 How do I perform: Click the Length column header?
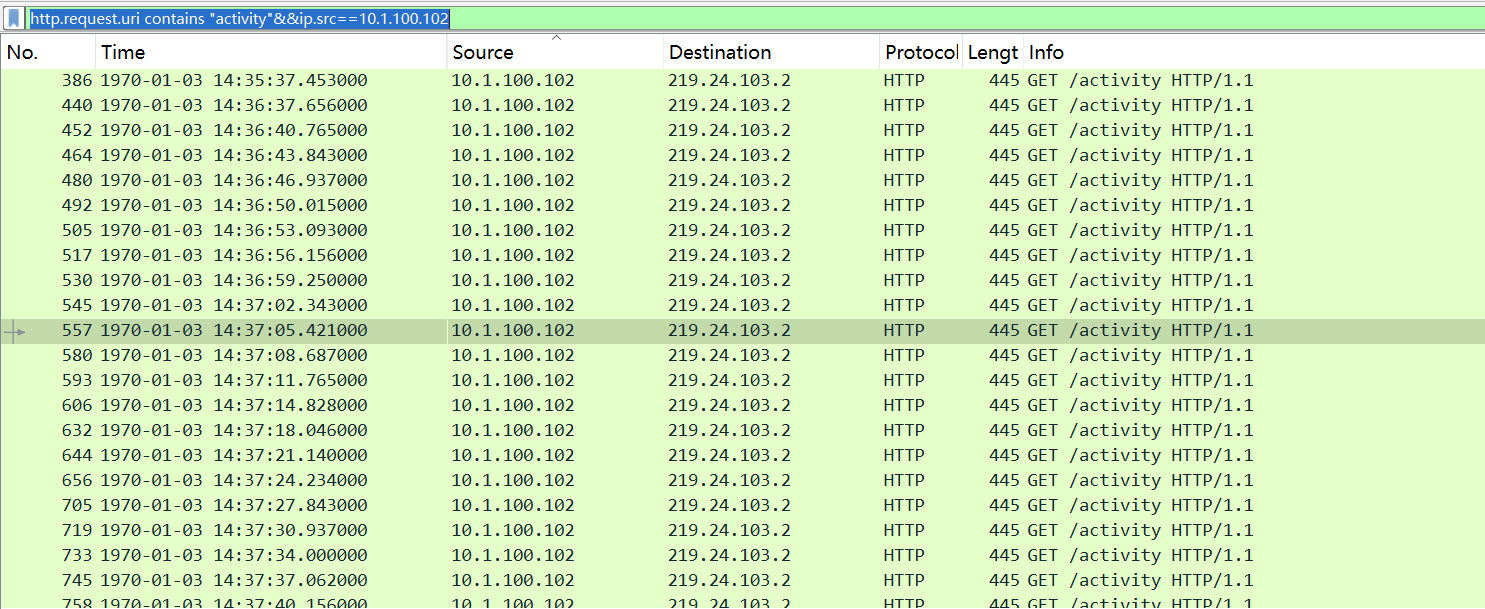tap(992, 53)
